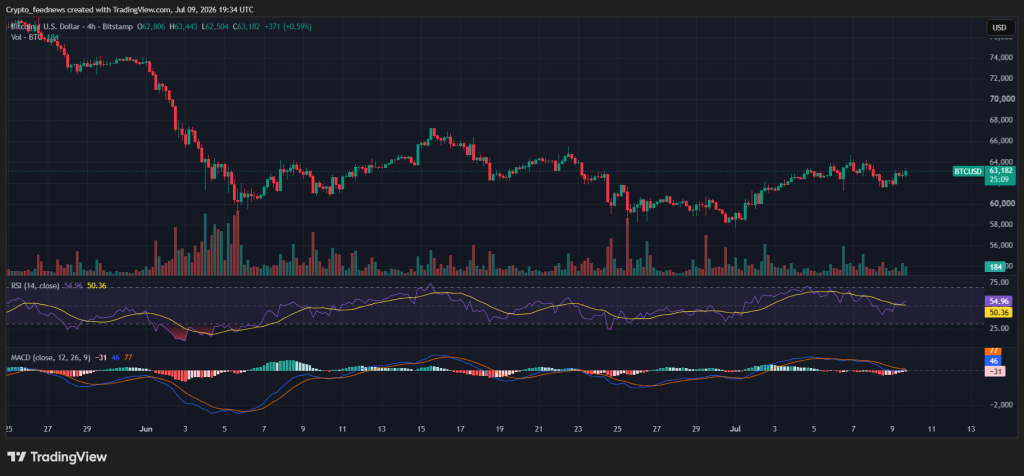The image size is (1024, 476).
Task: Click the 74,000 price axis label
Action: pos(1001,57)
